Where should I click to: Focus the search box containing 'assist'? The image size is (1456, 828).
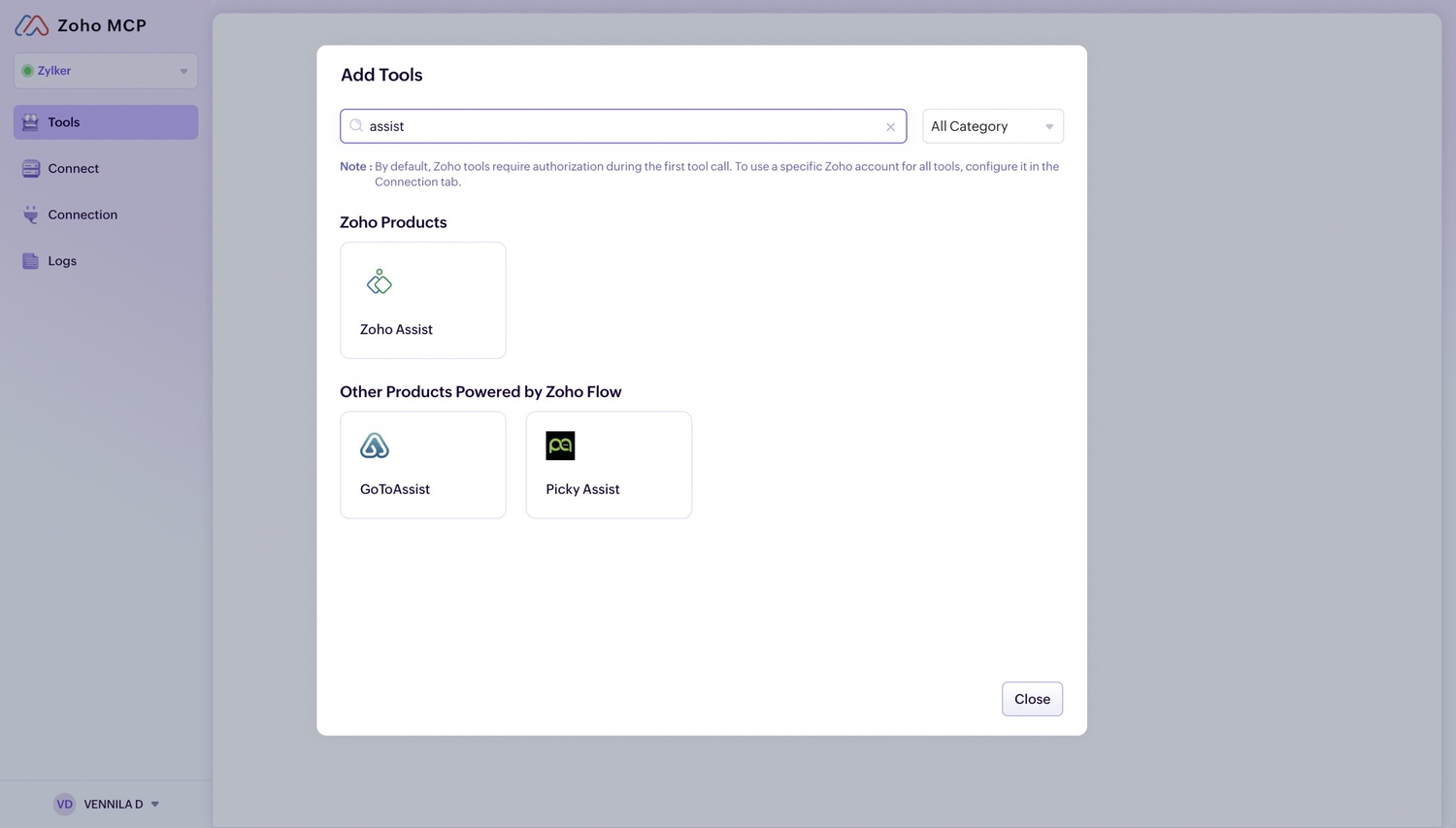click(x=621, y=126)
